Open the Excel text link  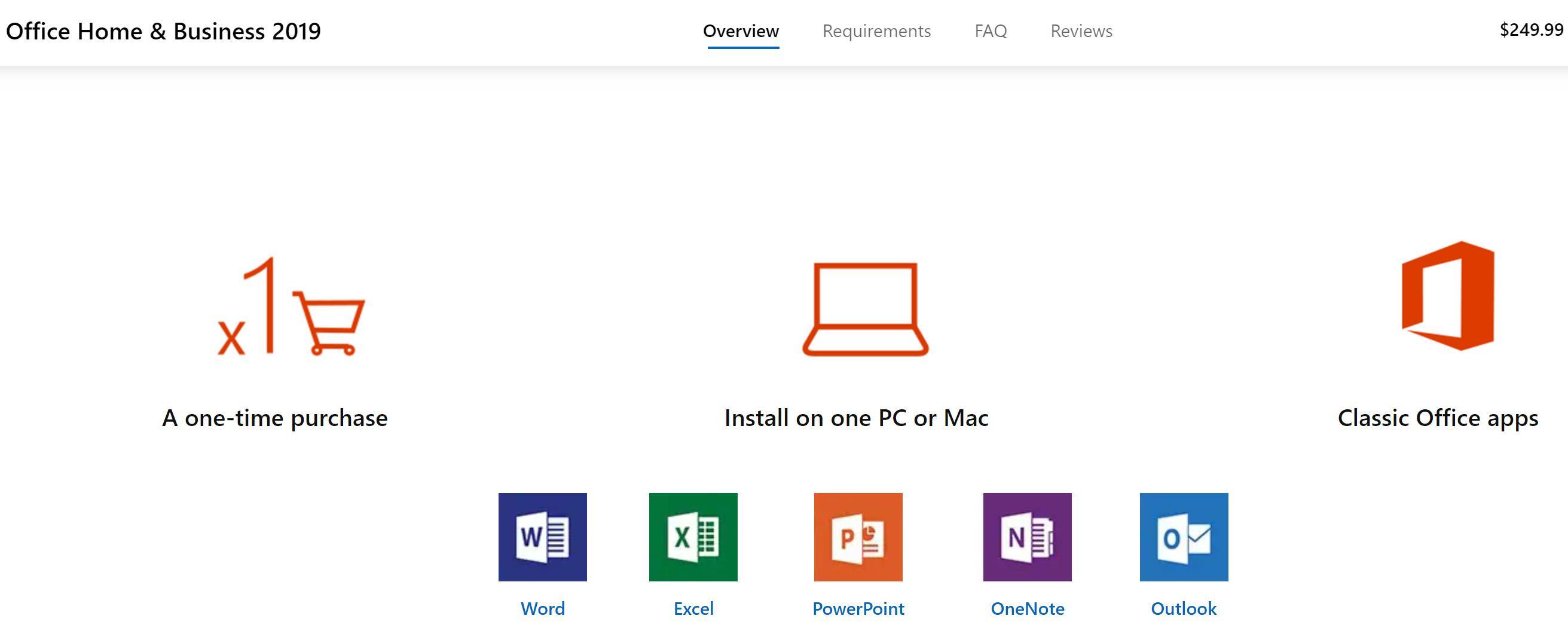(693, 609)
